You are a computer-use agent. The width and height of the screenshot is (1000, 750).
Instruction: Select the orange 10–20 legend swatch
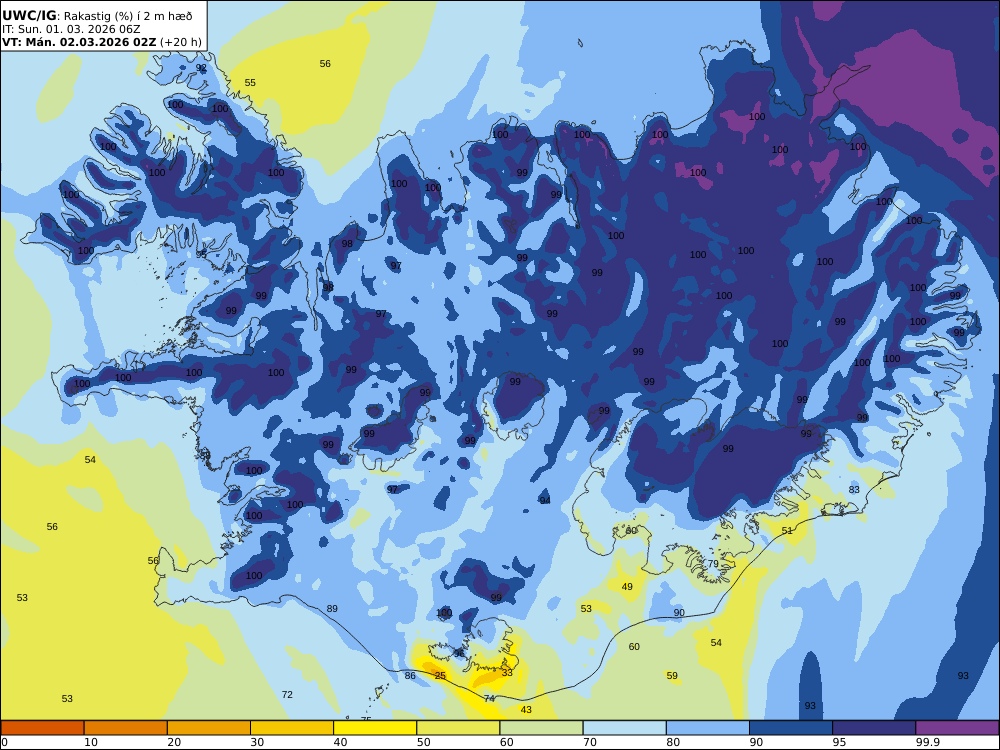(126, 728)
